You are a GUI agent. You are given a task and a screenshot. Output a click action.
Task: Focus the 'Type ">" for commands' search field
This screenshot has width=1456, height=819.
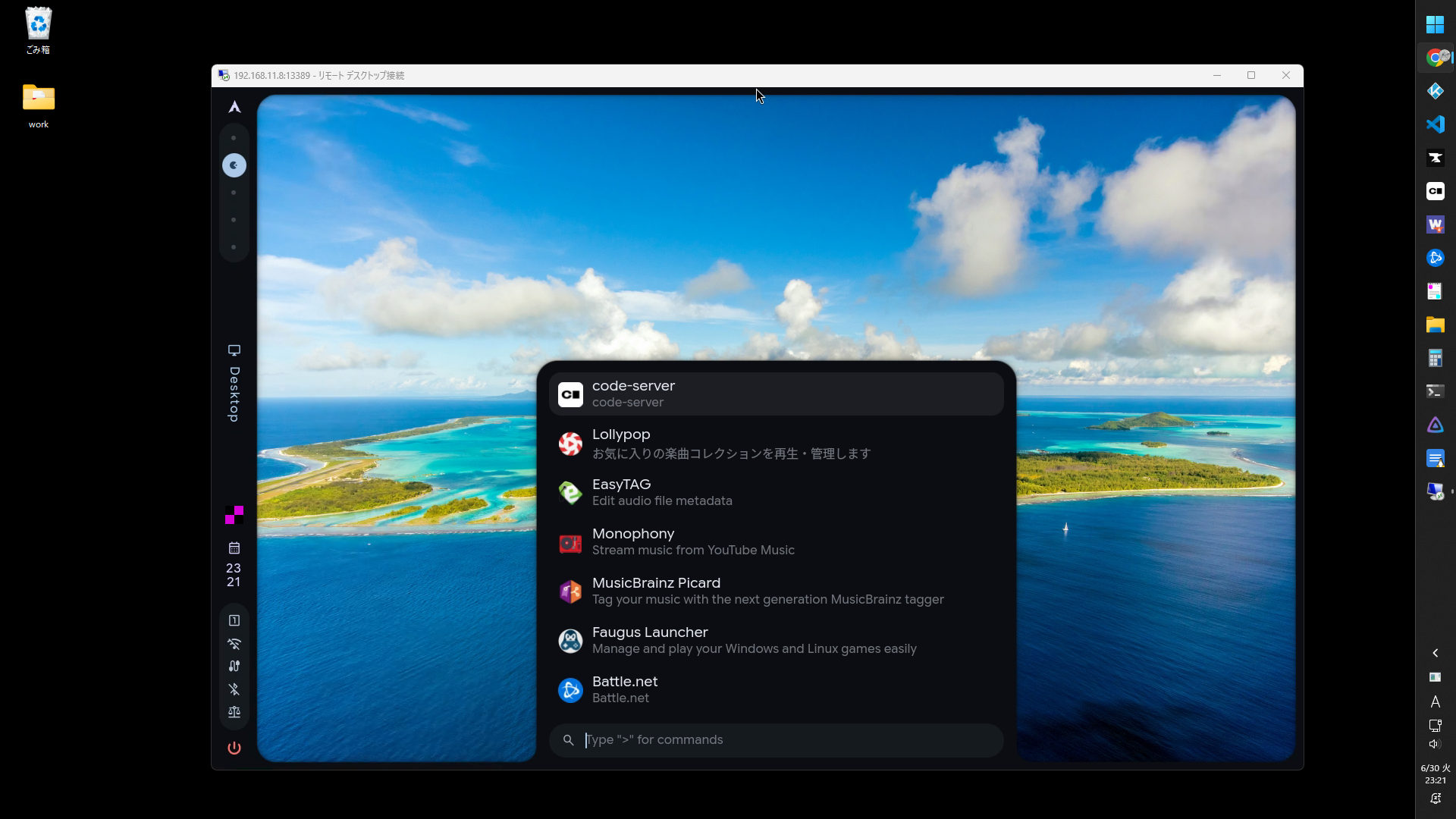pyautogui.click(x=777, y=740)
